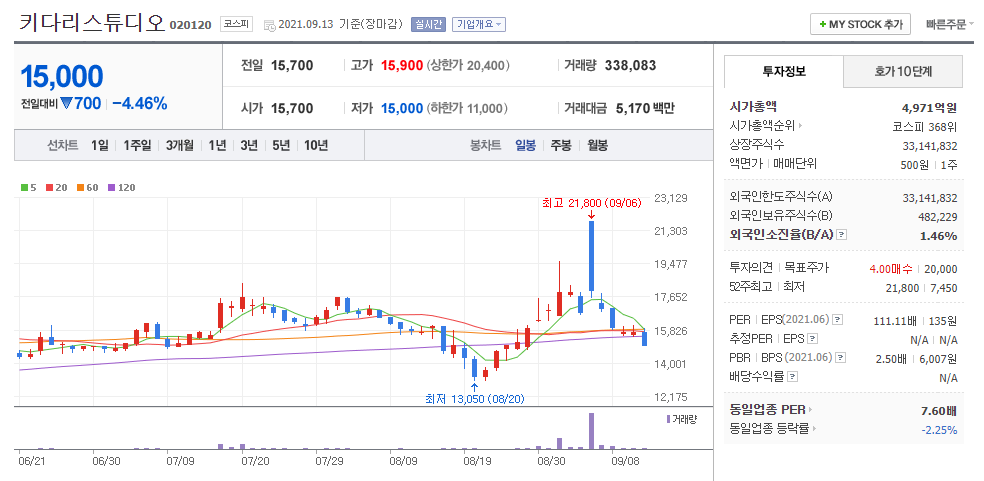Open help icon next to PER EPS(2021.06)
This screenshot has height=481, width=984.
coord(838,320)
